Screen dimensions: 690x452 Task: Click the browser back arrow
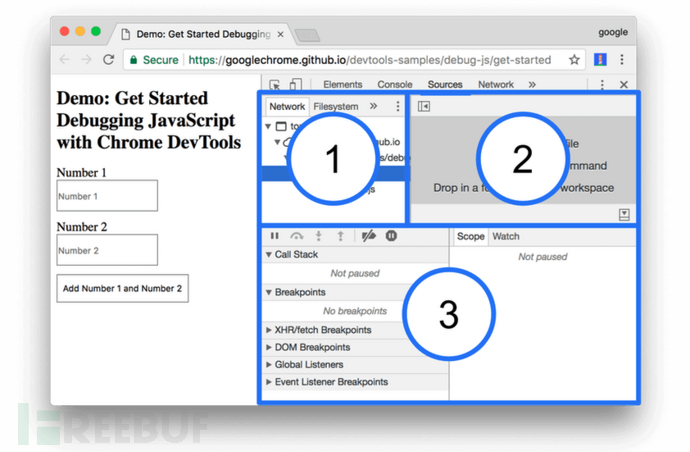pyautogui.click(x=65, y=59)
